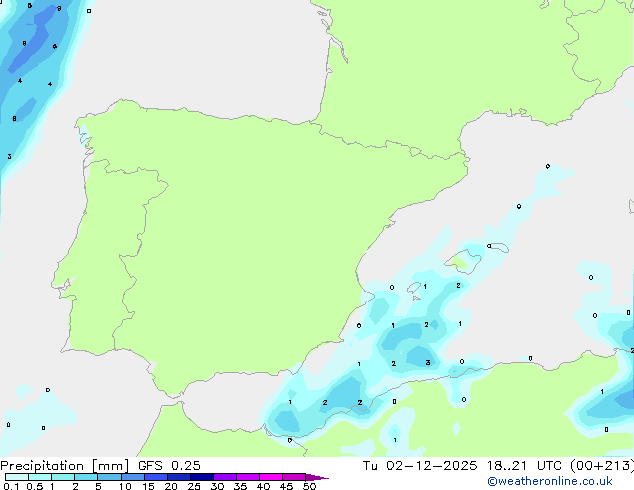Select the 40 to 45 mm magenta swatch

[271, 477]
